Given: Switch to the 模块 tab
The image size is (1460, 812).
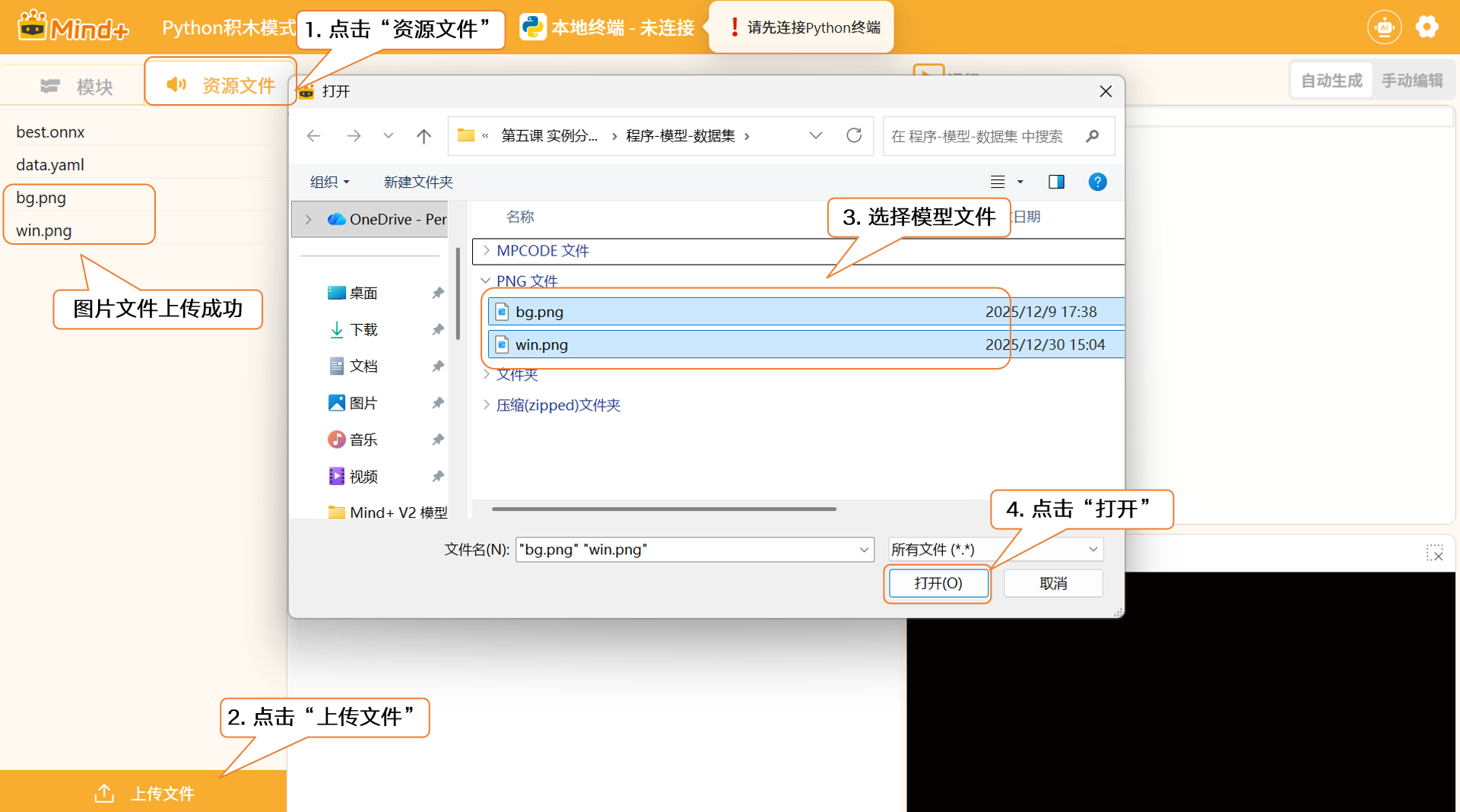Looking at the screenshot, I should [x=77, y=87].
